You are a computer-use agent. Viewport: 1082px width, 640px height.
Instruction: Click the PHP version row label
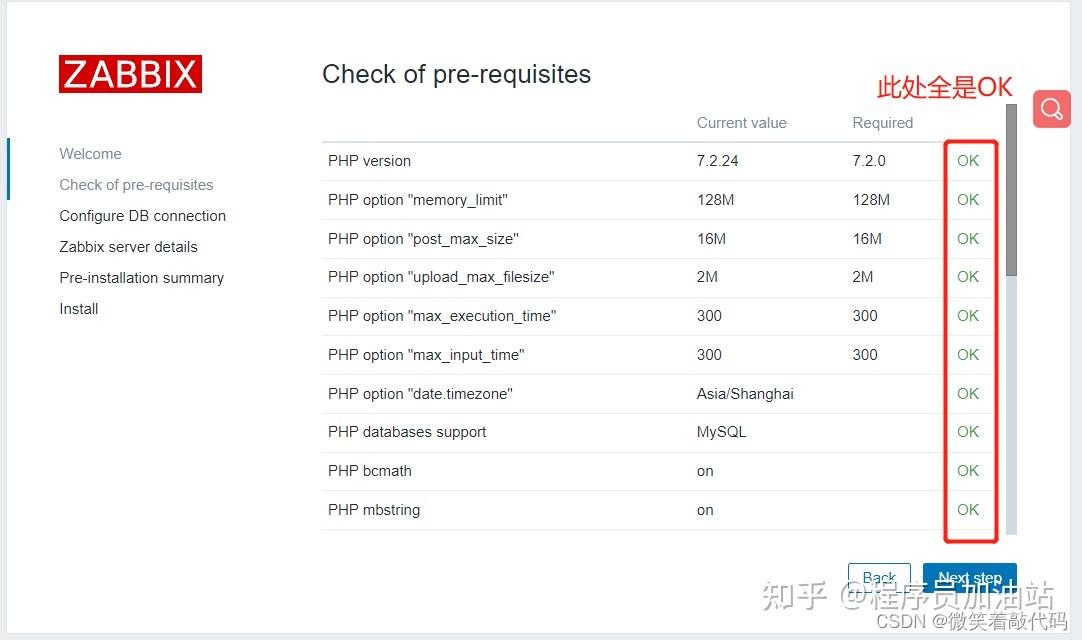click(369, 161)
